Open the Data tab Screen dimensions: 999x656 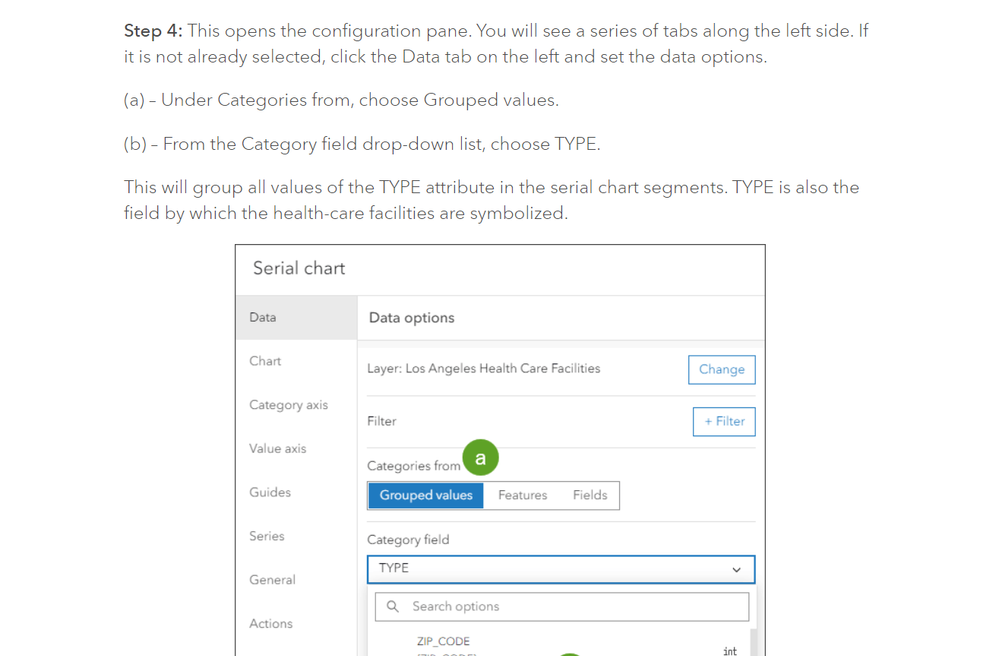(x=263, y=318)
